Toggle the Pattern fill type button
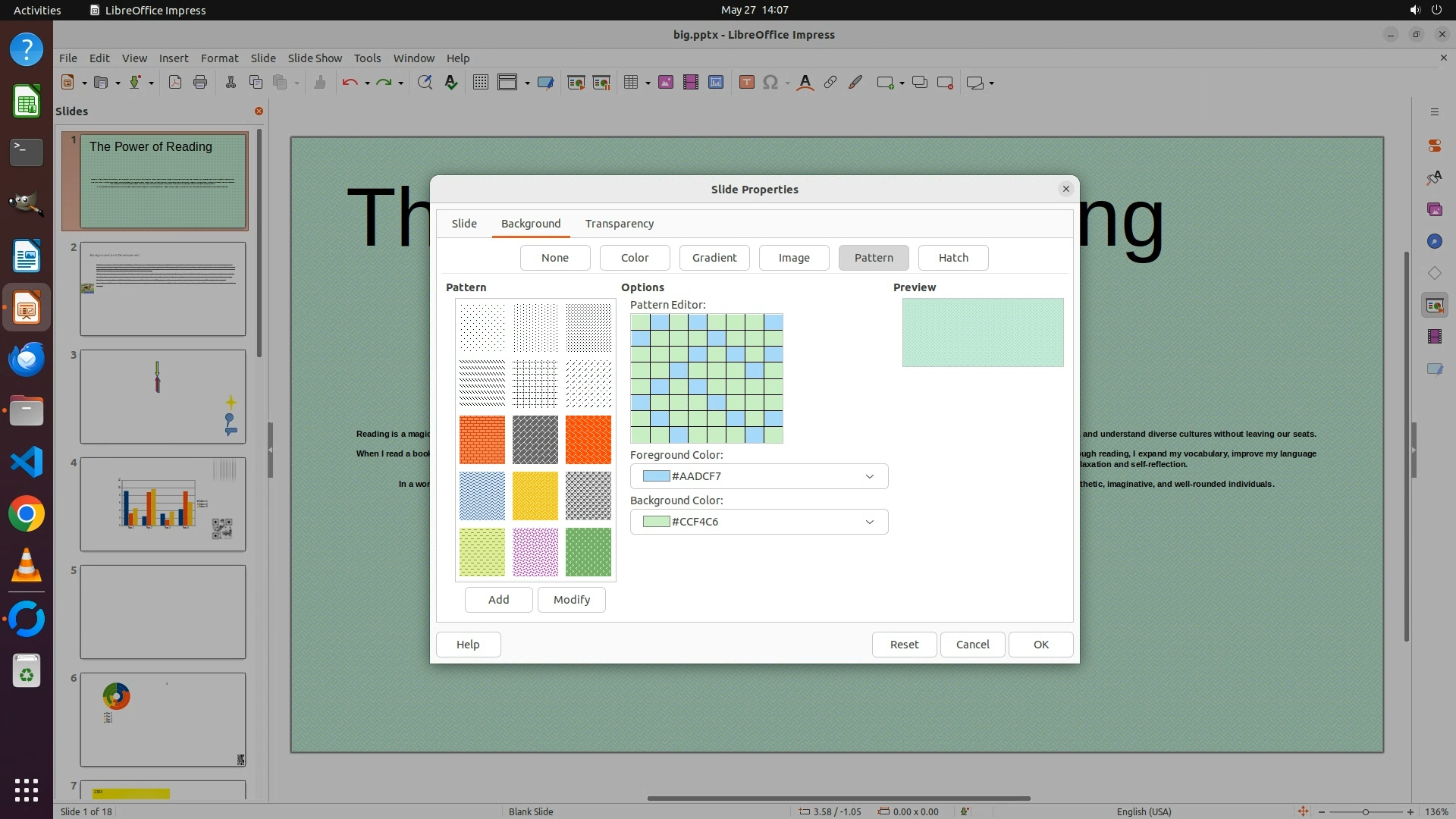Viewport: 1456px width, 819px height. click(874, 258)
